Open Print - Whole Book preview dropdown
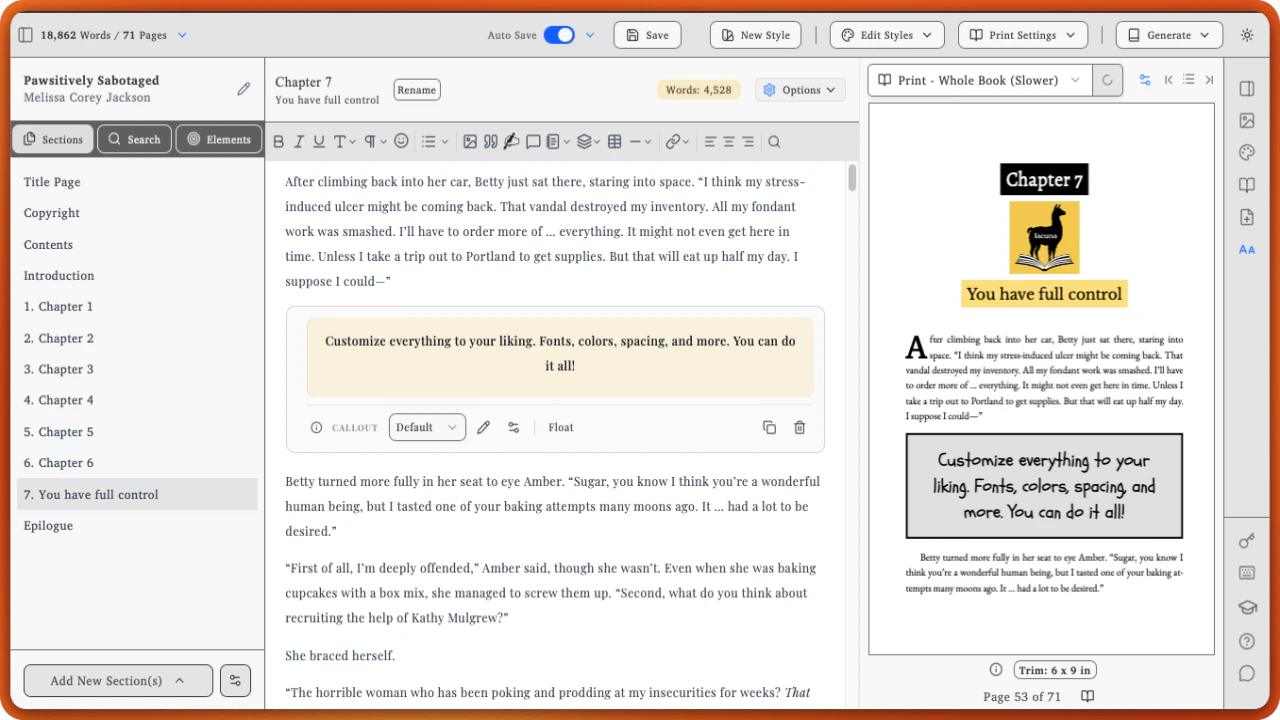 click(980, 80)
